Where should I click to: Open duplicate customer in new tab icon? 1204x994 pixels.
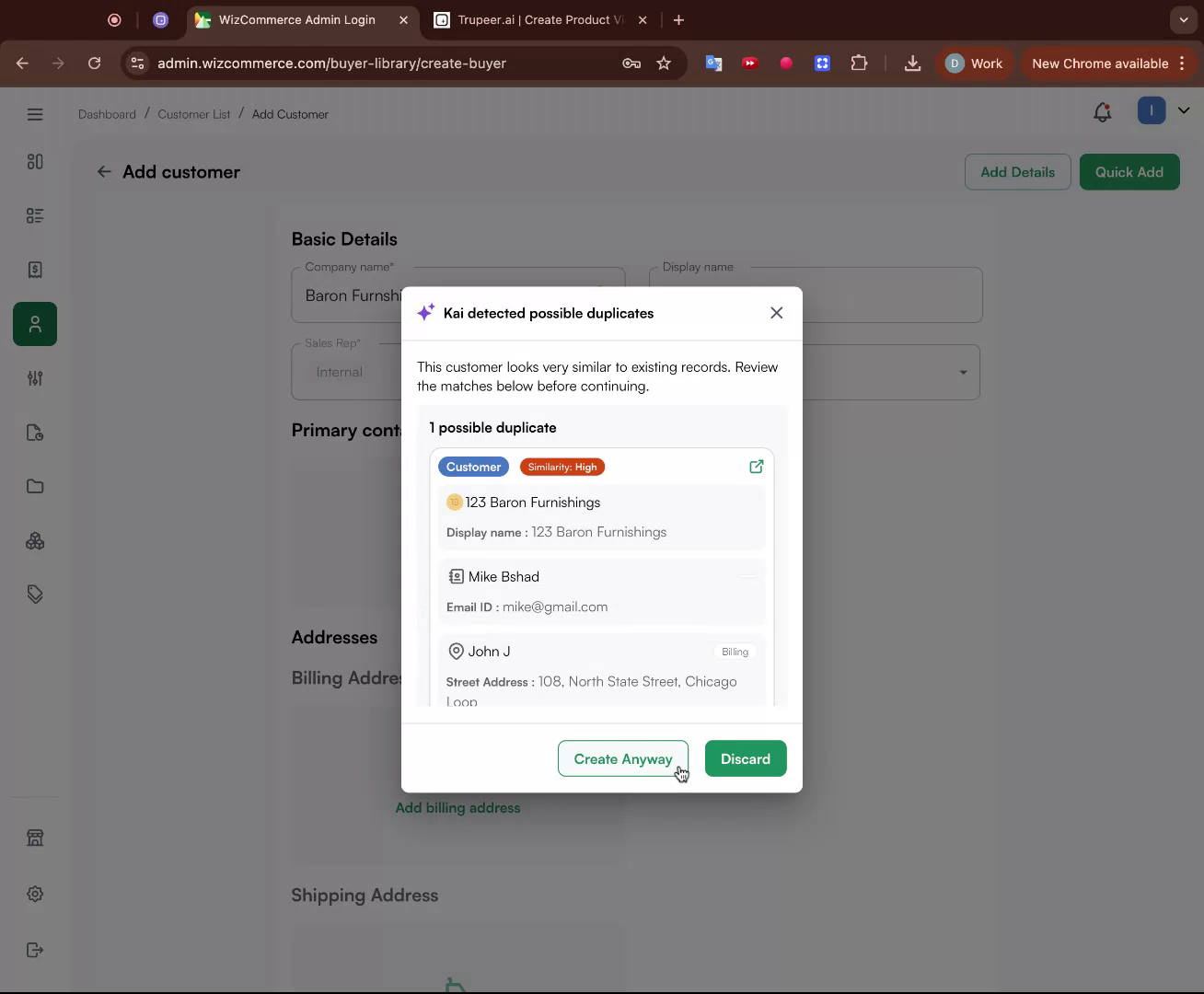[756, 467]
